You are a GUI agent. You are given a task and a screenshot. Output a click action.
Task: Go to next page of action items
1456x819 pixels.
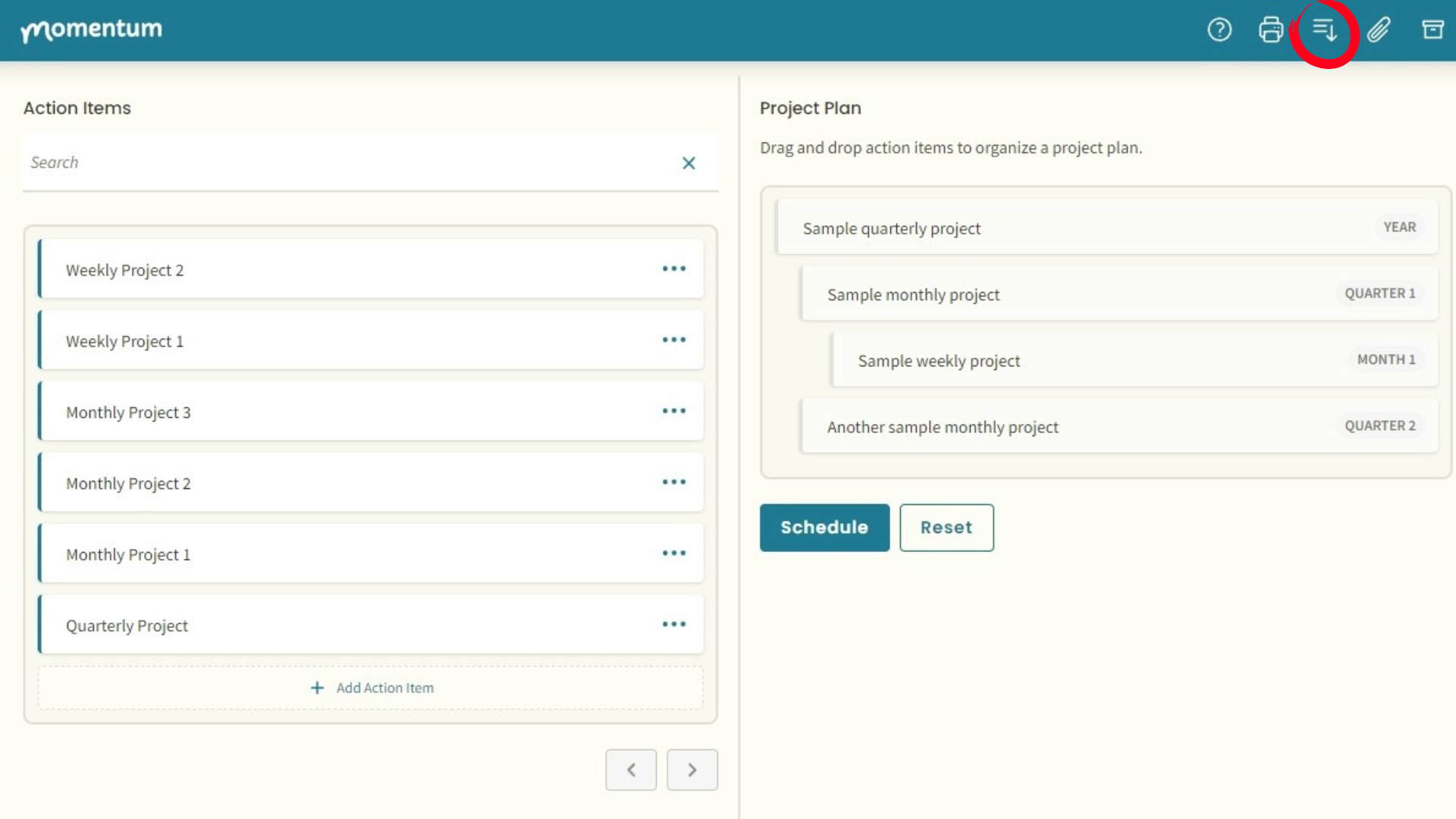692,770
